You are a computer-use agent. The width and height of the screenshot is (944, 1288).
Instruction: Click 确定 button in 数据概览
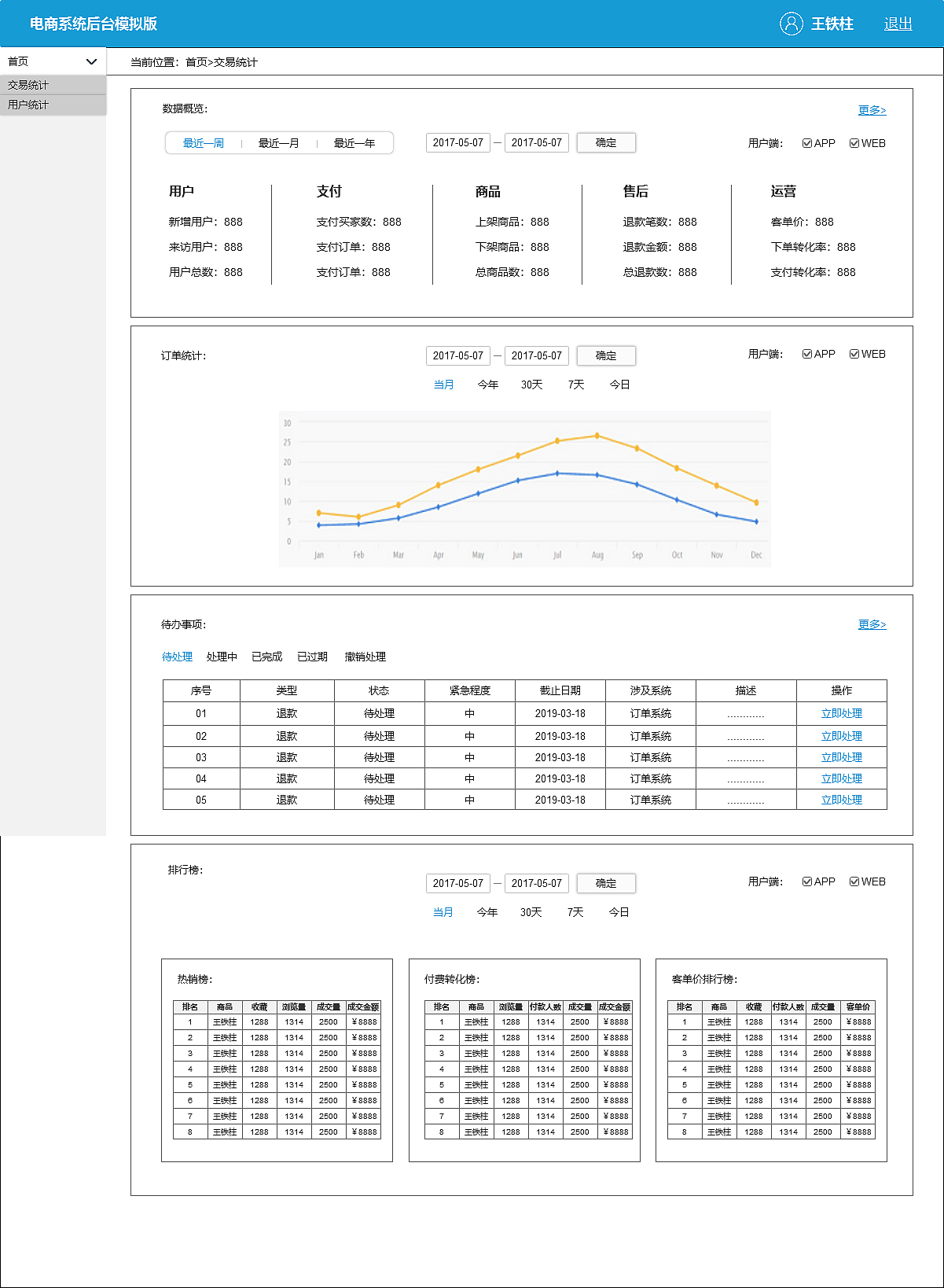click(606, 142)
